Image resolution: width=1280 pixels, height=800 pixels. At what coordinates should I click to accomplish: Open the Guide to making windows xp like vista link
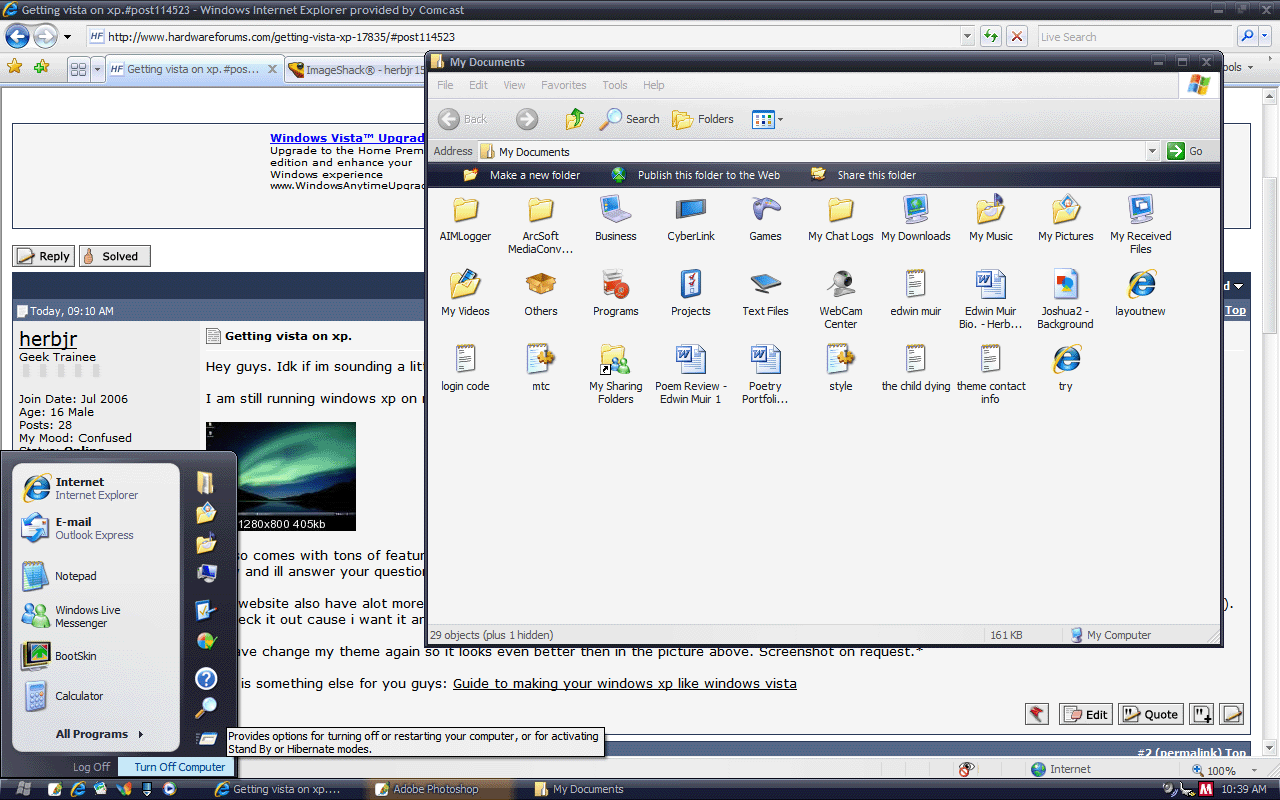625,684
